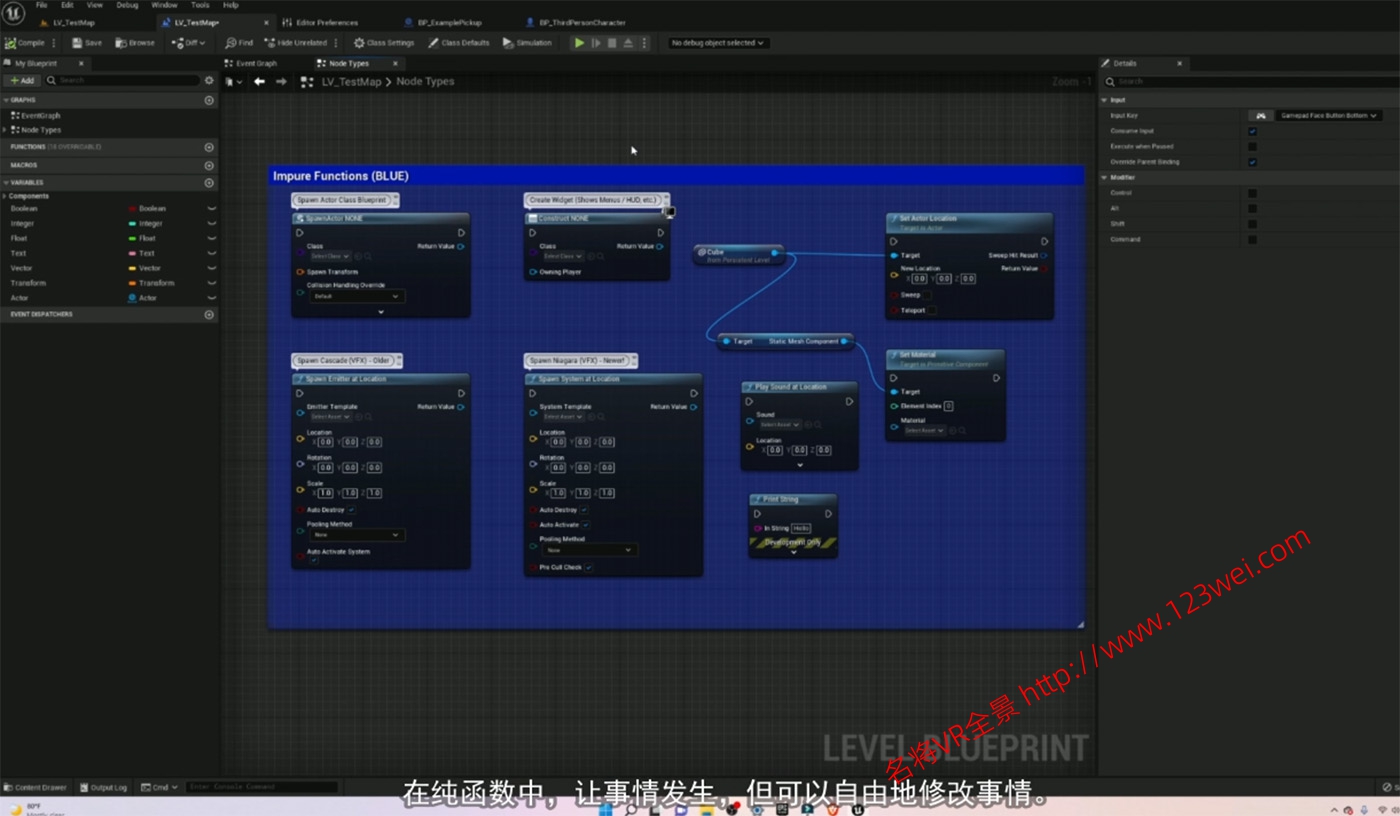Enable the Execute when Paused checkbox
This screenshot has width=1400, height=816.
pyautogui.click(x=1252, y=147)
